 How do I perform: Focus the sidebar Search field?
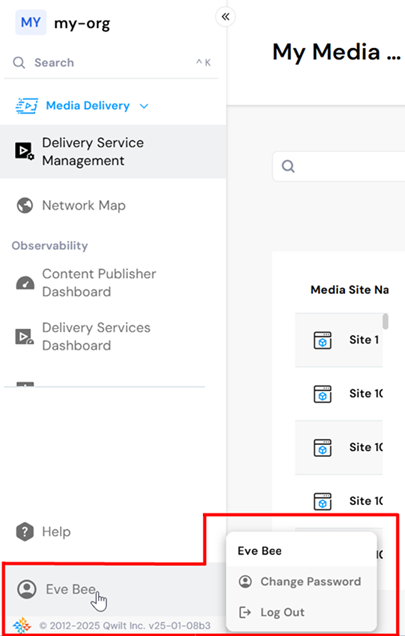point(111,62)
